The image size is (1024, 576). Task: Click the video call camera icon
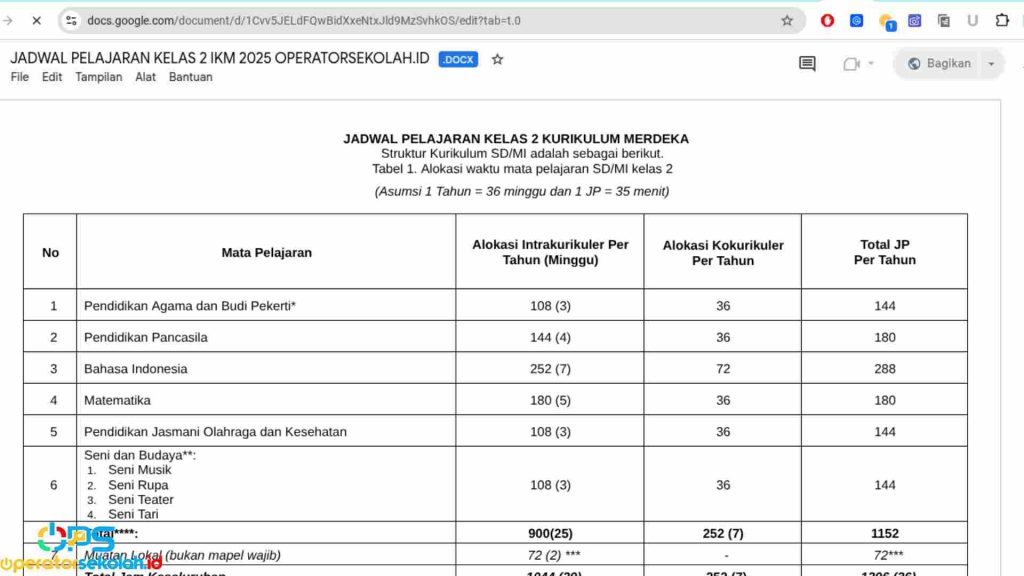click(x=852, y=63)
